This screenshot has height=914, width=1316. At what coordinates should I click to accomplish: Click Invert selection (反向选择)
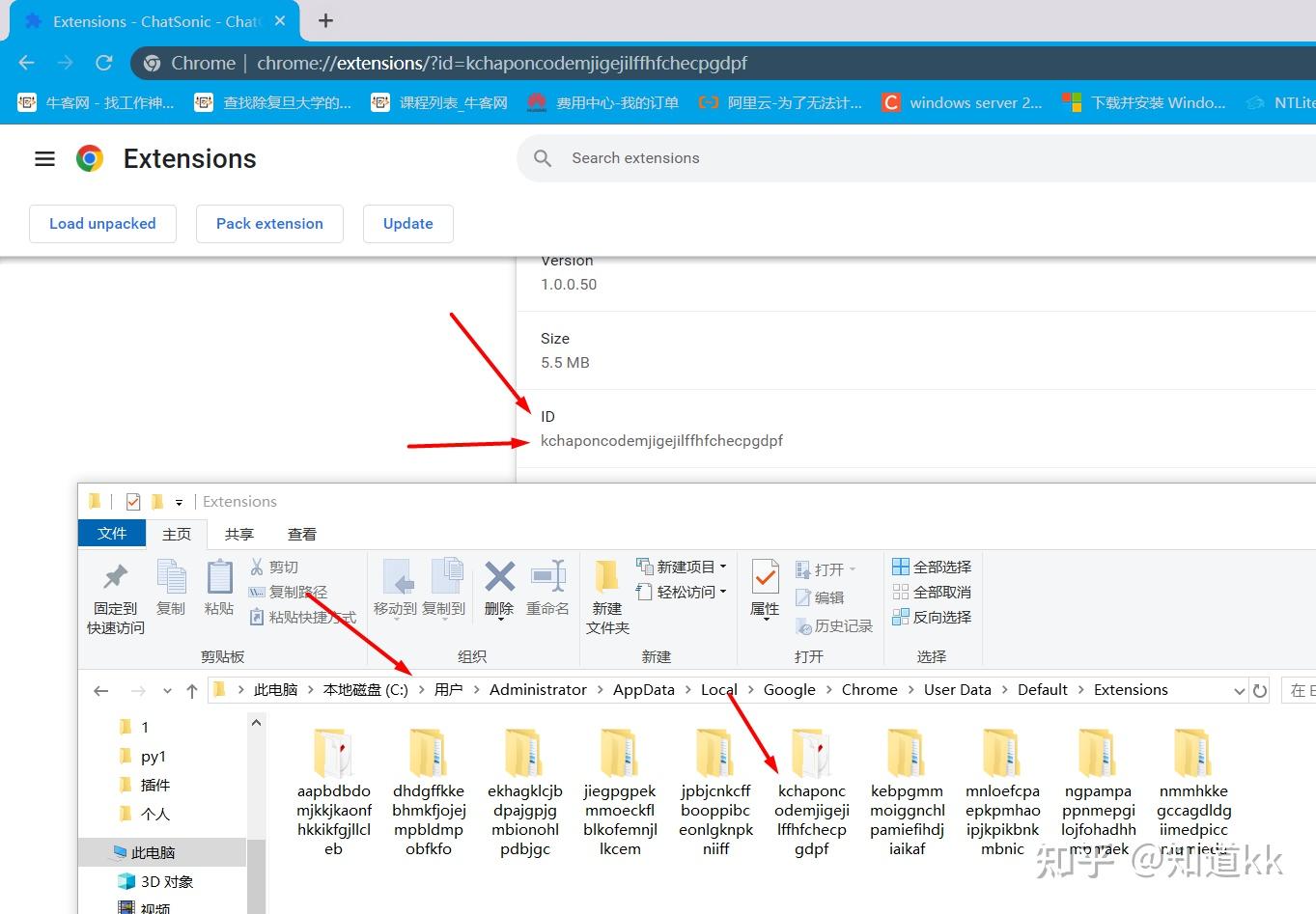(x=932, y=617)
